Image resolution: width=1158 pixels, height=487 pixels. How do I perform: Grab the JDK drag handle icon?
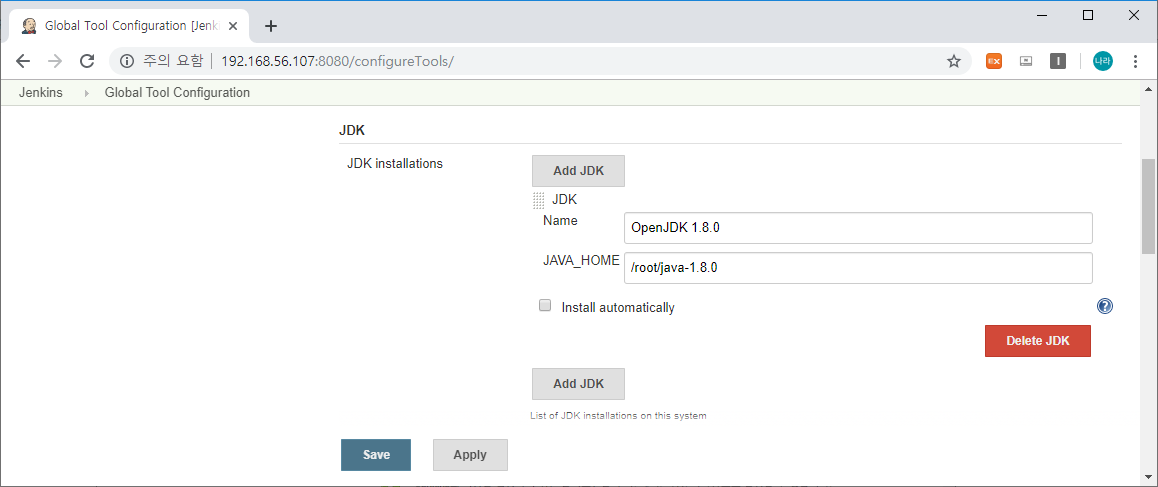pos(538,200)
